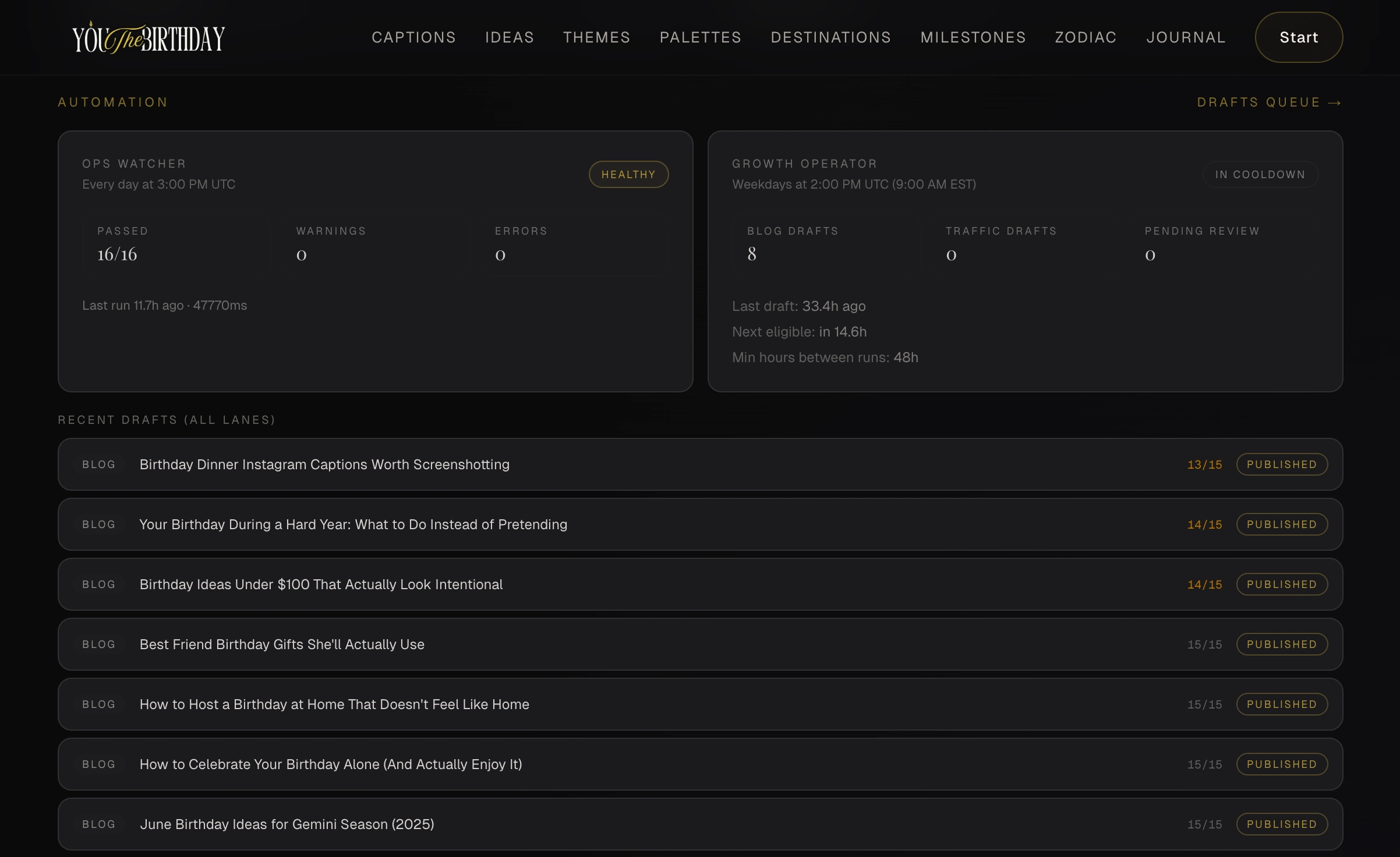This screenshot has width=1400, height=857.
Task: Open the Hard Year birthday draft
Action: click(x=353, y=525)
